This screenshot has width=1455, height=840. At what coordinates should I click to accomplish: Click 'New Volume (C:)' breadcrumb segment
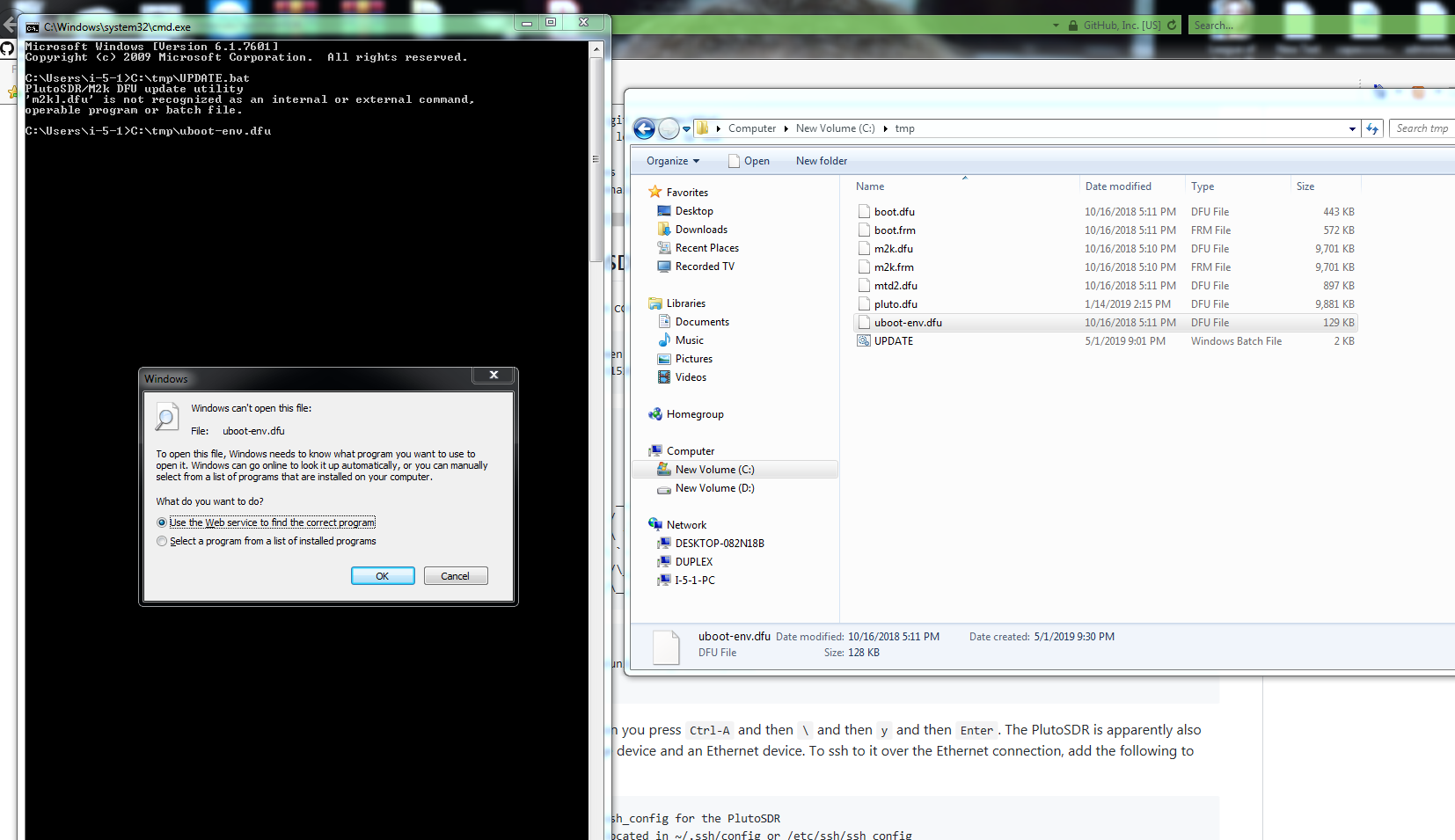(x=836, y=128)
